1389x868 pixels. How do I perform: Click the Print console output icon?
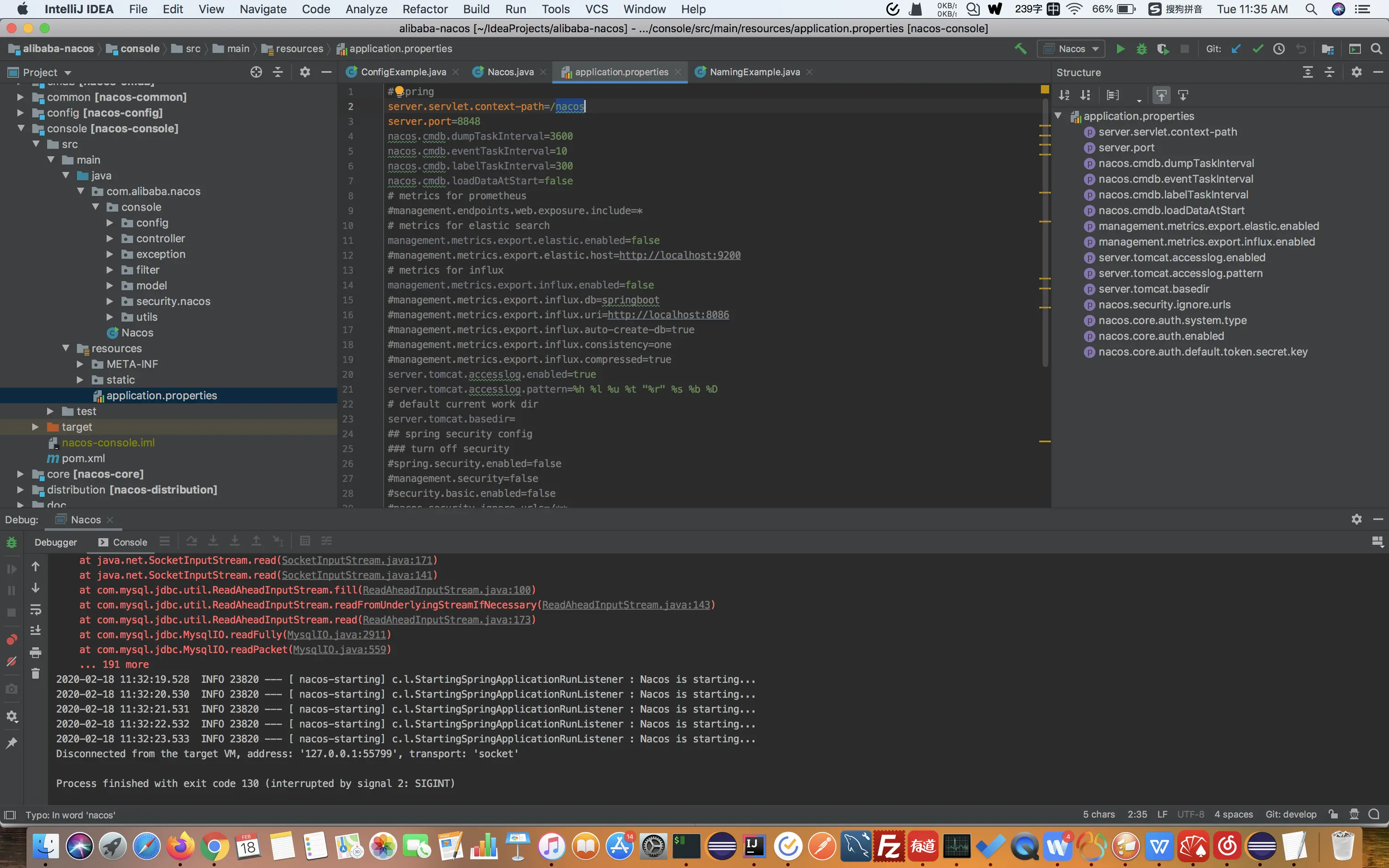pos(35,652)
